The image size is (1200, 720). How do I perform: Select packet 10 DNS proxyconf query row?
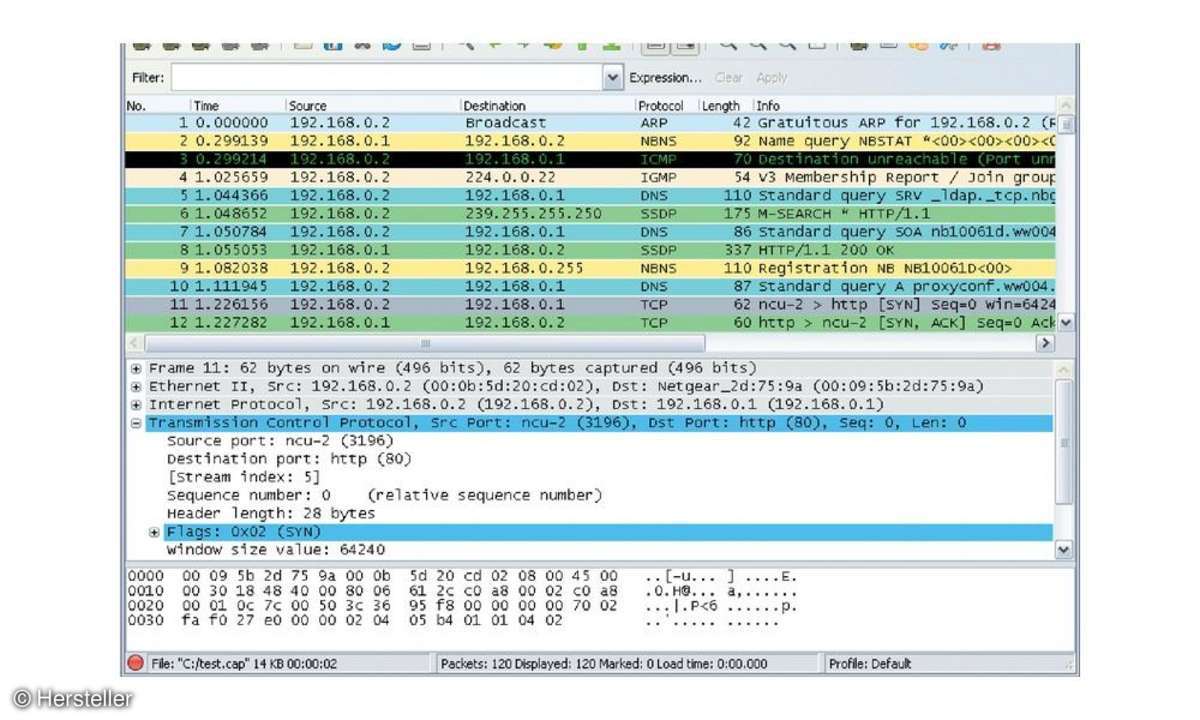pos(590,286)
